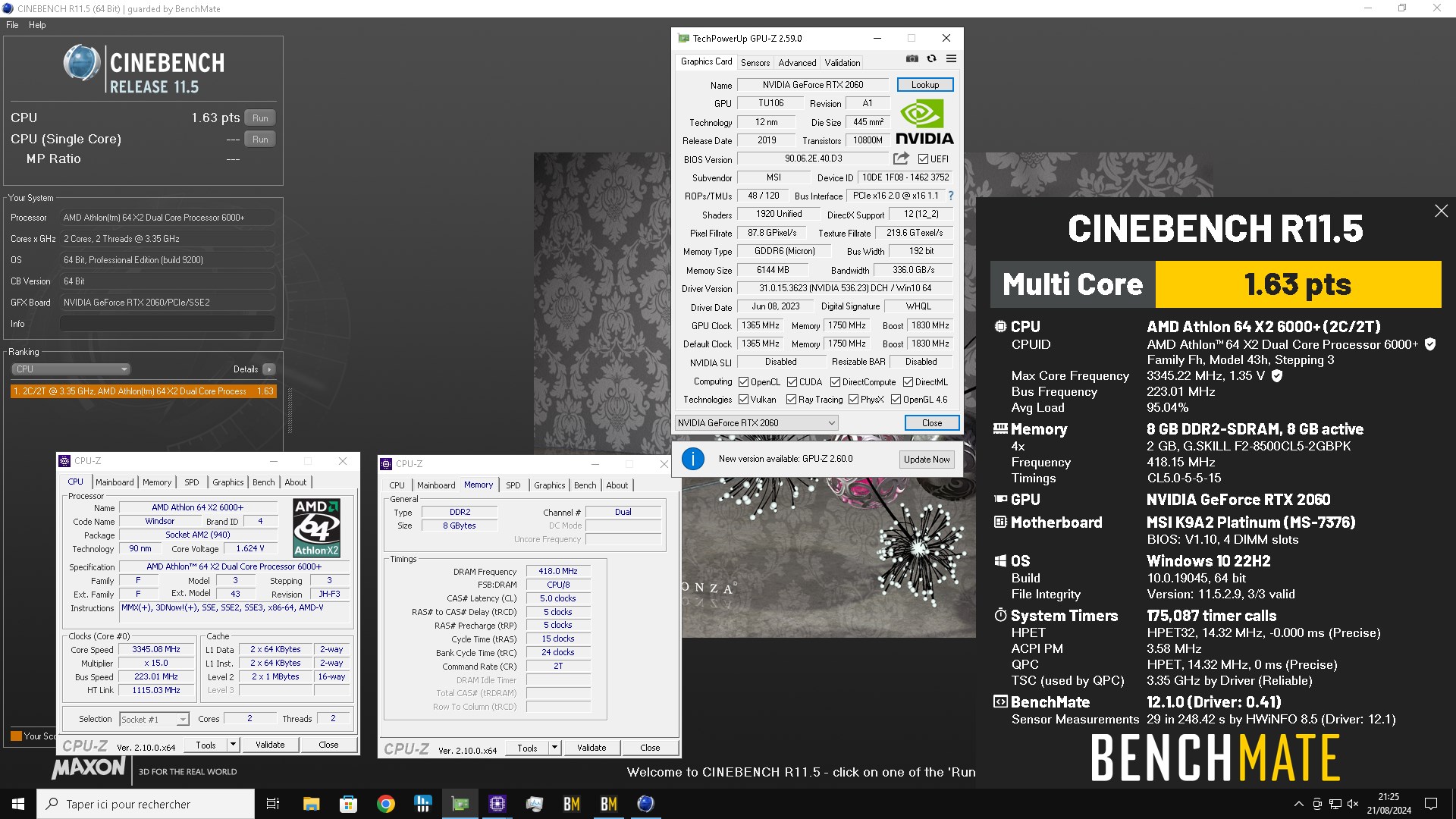
Task: Open the Windows notification center
Action: [x=1431, y=804]
